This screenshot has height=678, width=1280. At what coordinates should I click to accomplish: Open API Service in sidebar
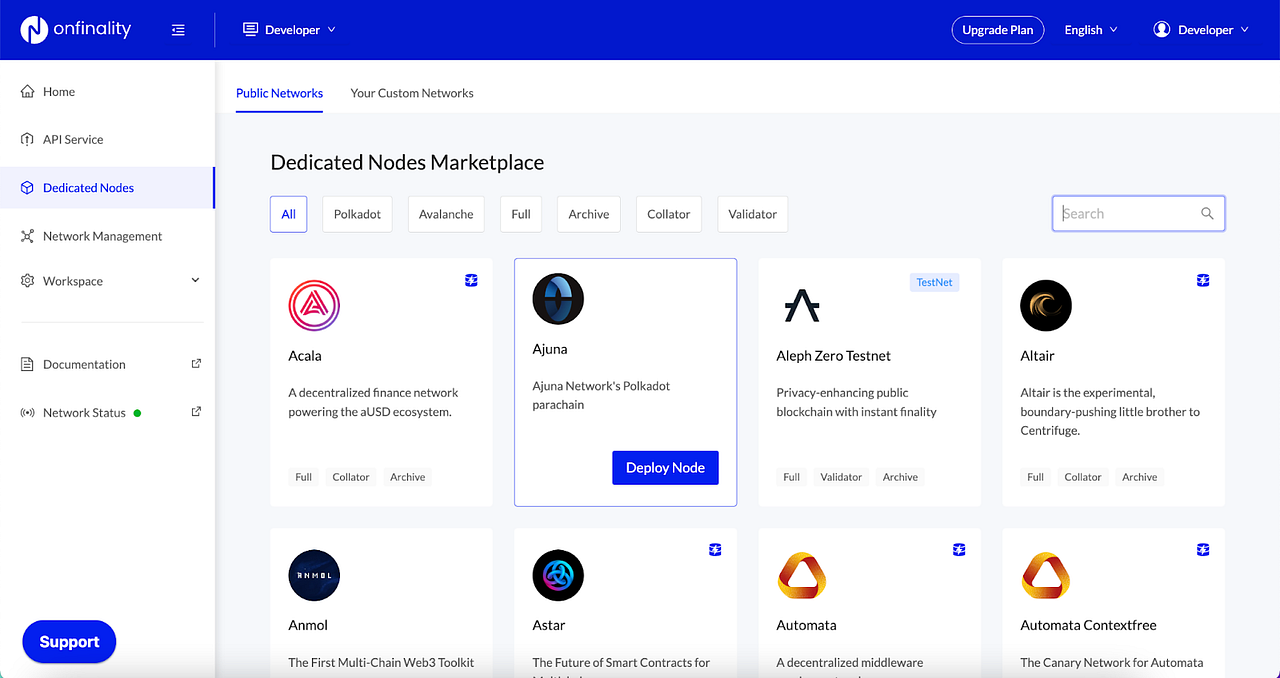click(x=107, y=139)
